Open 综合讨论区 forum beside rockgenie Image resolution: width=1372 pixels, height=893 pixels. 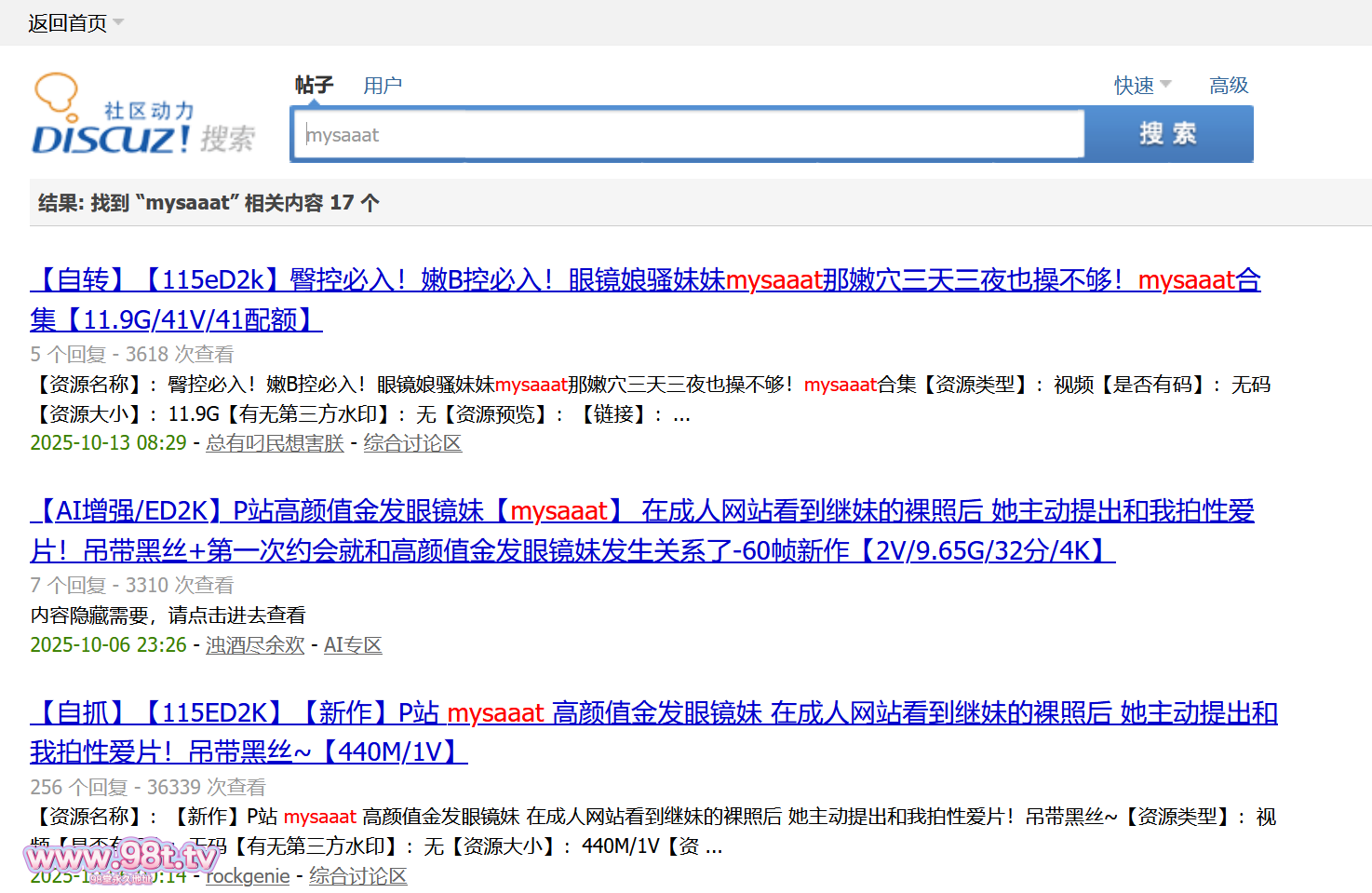(357, 876)
